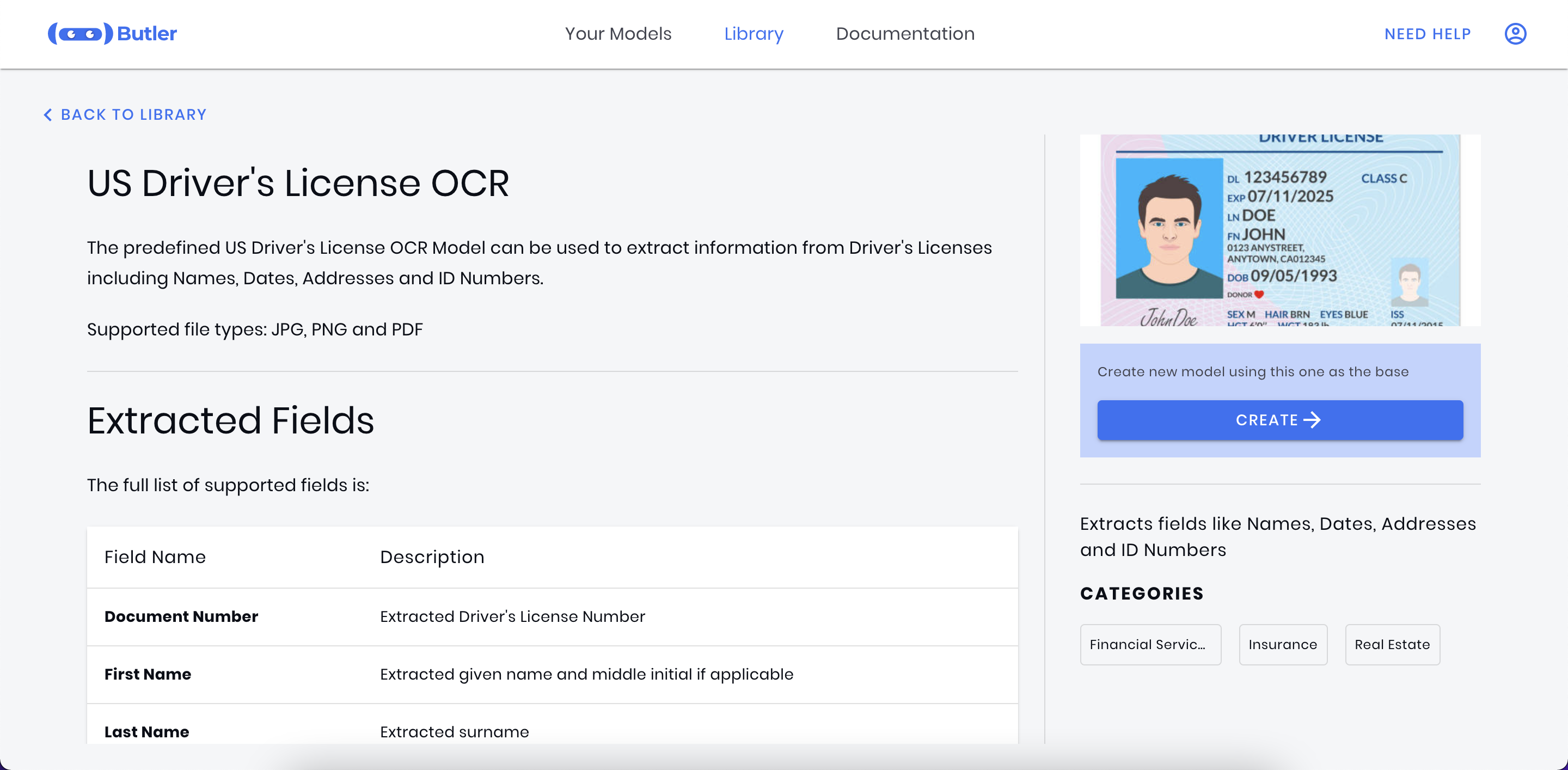The width and height of the screenshot is (1568, 770).
Task: Click the Butler brand name text
Action: pyautogui.click(x=146, y=33)
